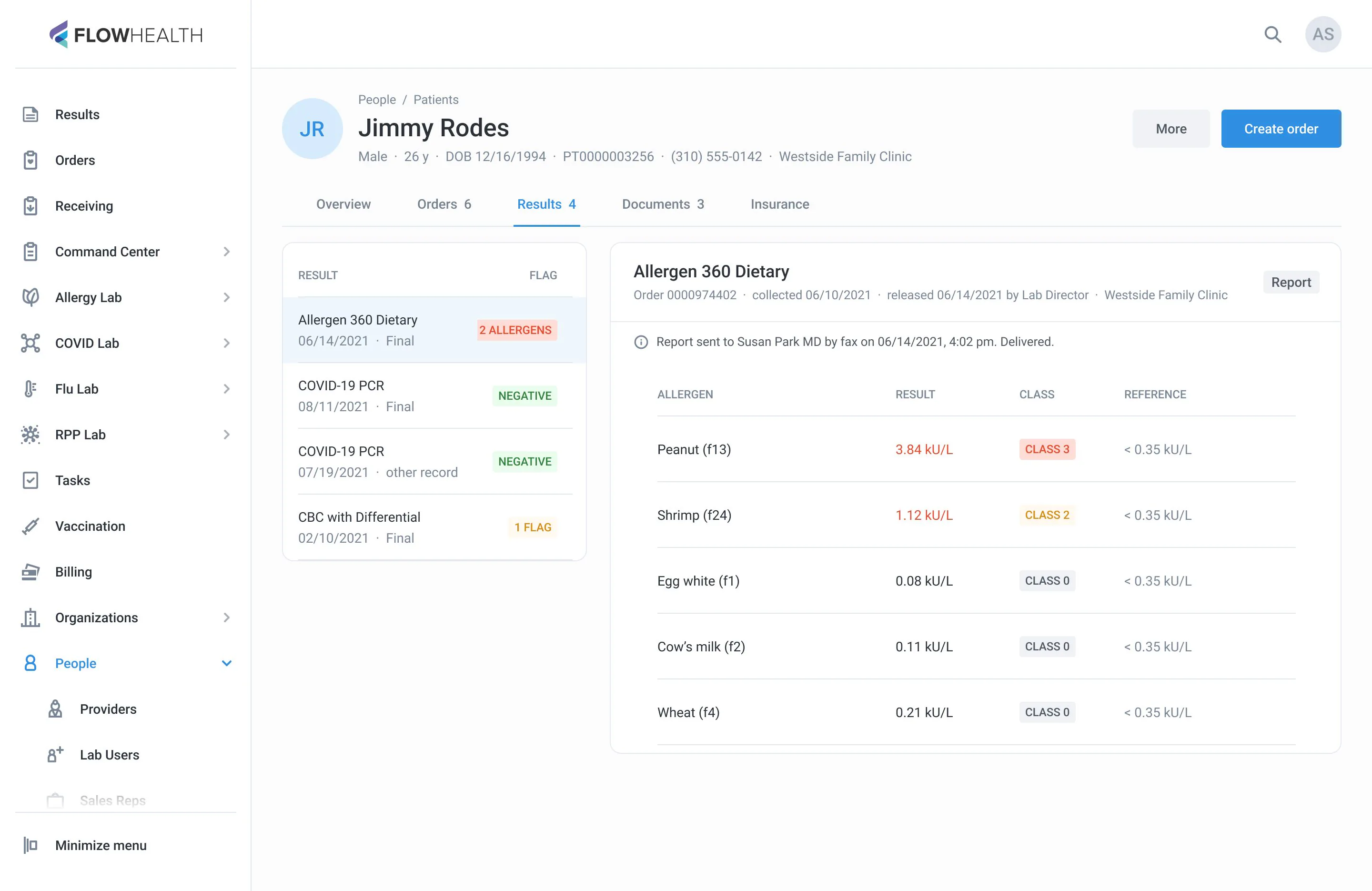Switch to the Orders 6 tab
The height and width of the screenshot is (891, 1372).
[x=444, y=204]
